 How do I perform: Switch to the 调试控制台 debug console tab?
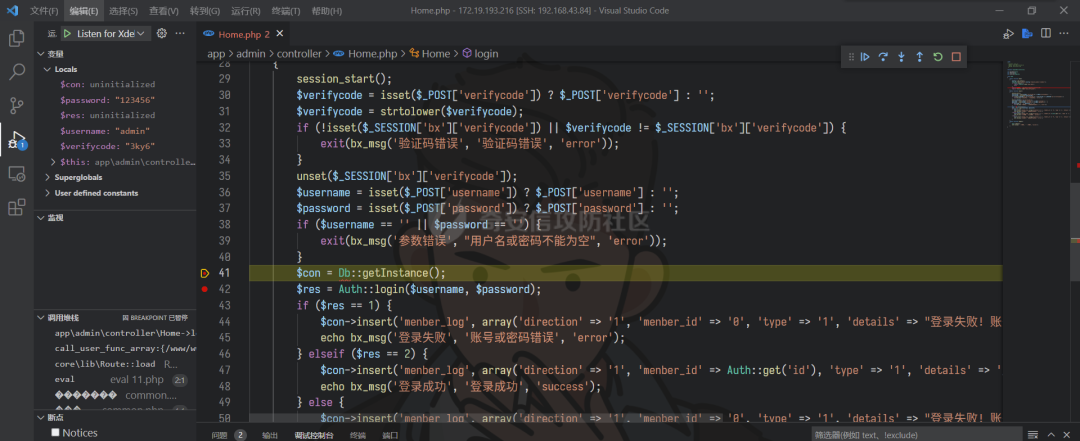(x=314, y=435)
